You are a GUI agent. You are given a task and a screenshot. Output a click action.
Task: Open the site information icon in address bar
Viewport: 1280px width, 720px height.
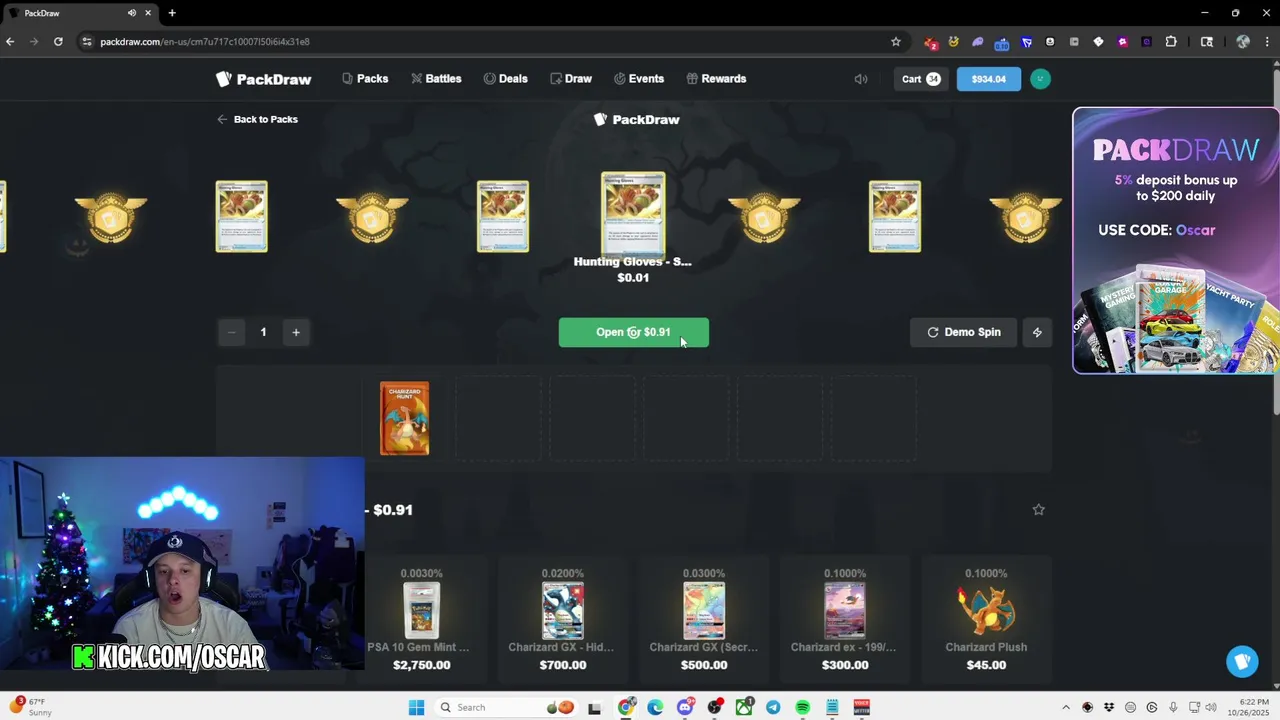click(x=87, y=41)
